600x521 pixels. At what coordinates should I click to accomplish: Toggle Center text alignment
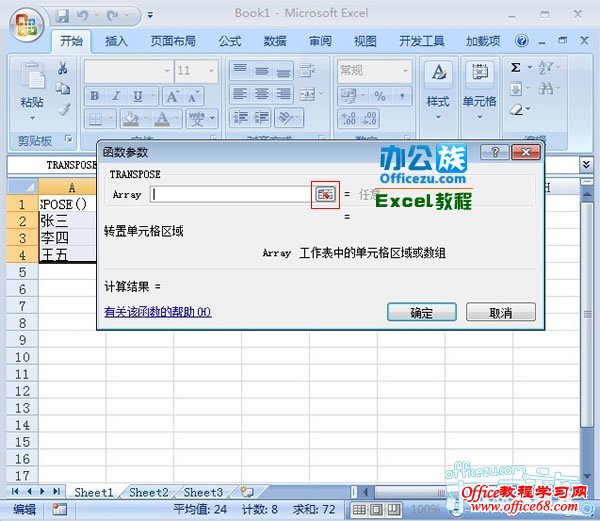pos(262,94)
